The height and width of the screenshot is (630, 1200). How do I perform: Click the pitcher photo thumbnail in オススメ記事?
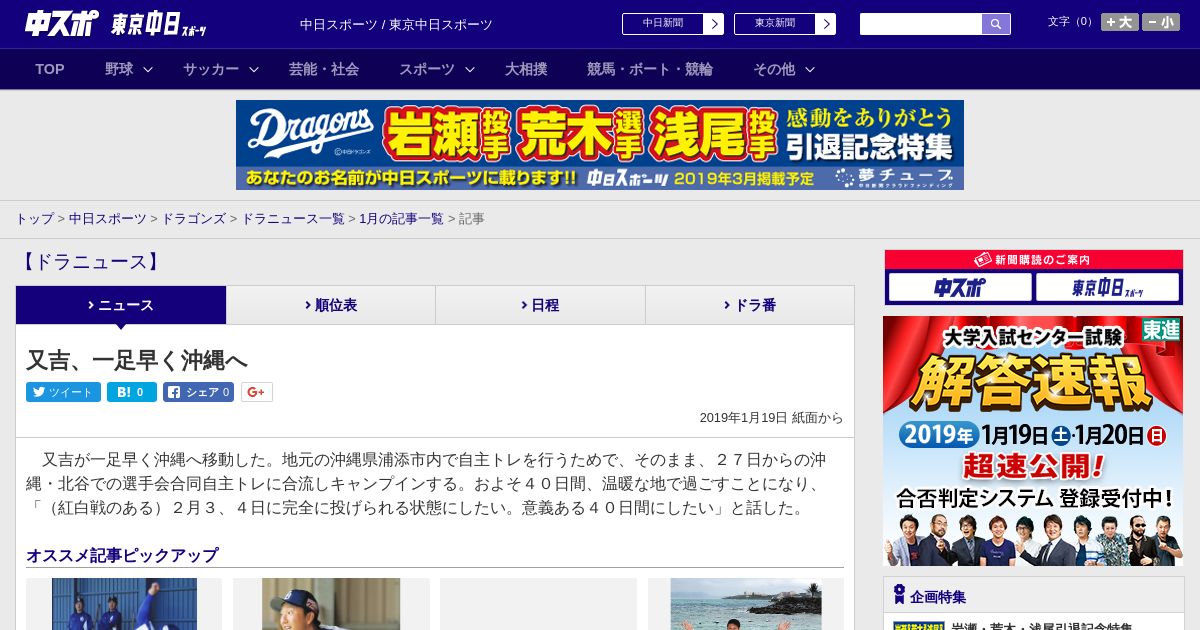coord(124,604)
